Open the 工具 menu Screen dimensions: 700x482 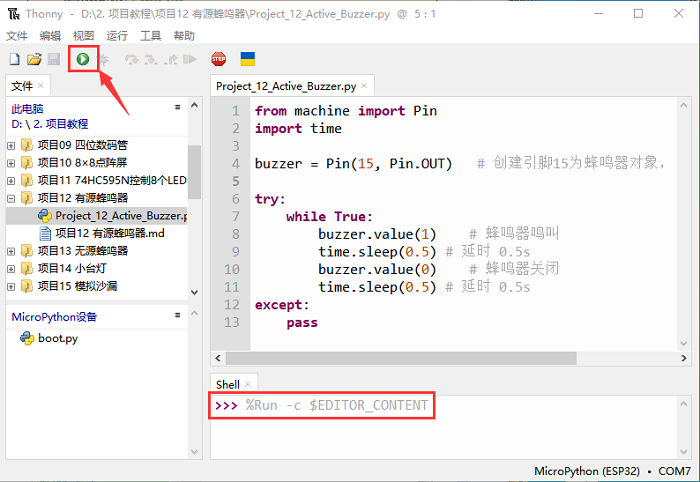coord(150,35)
